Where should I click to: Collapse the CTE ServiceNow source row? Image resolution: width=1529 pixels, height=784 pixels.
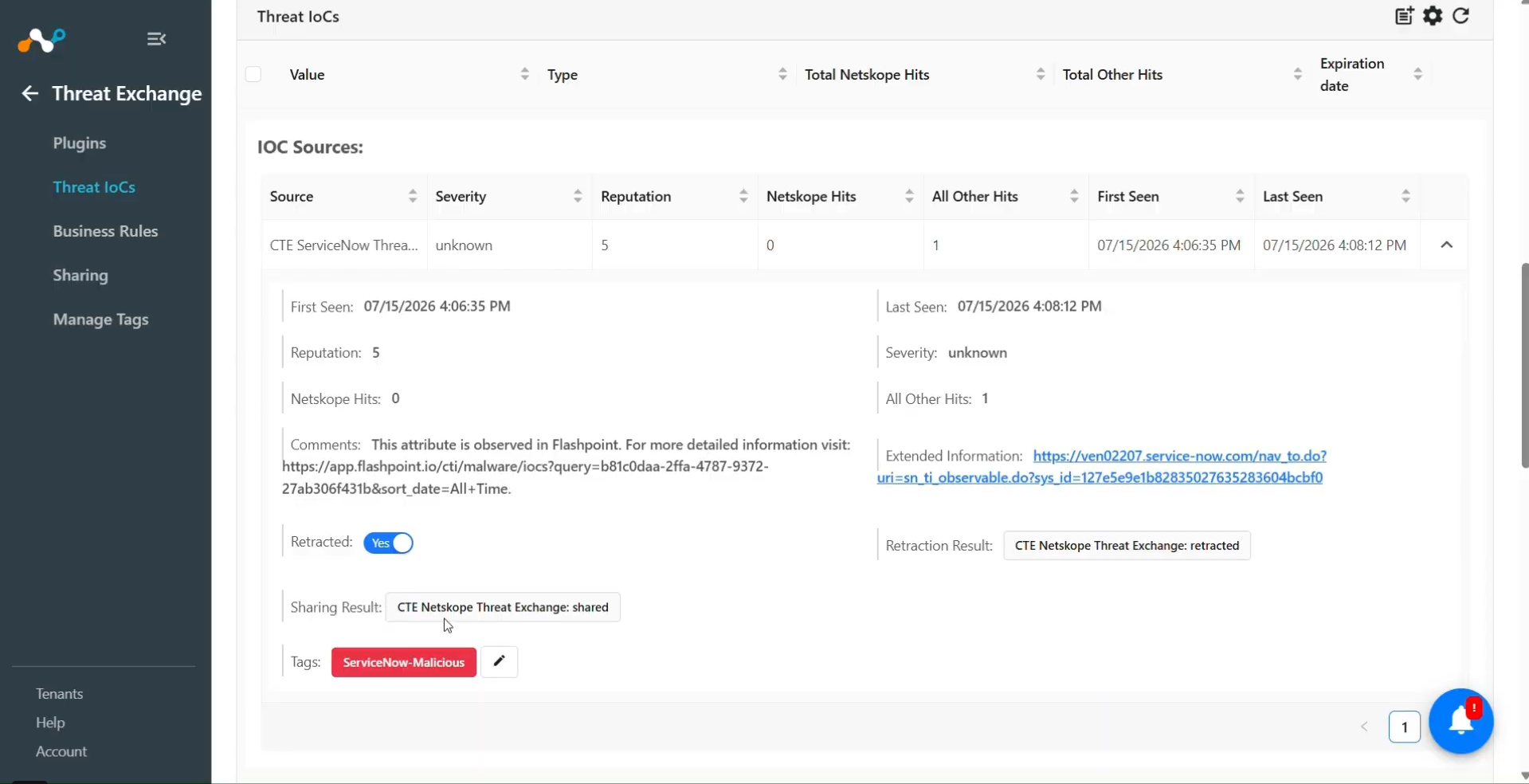coord(1447,245)
